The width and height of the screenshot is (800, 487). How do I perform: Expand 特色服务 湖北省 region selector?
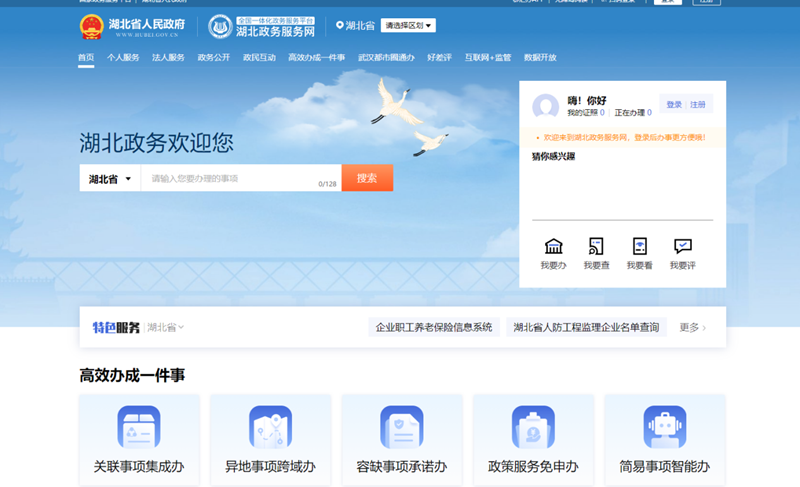coord(166,327)
